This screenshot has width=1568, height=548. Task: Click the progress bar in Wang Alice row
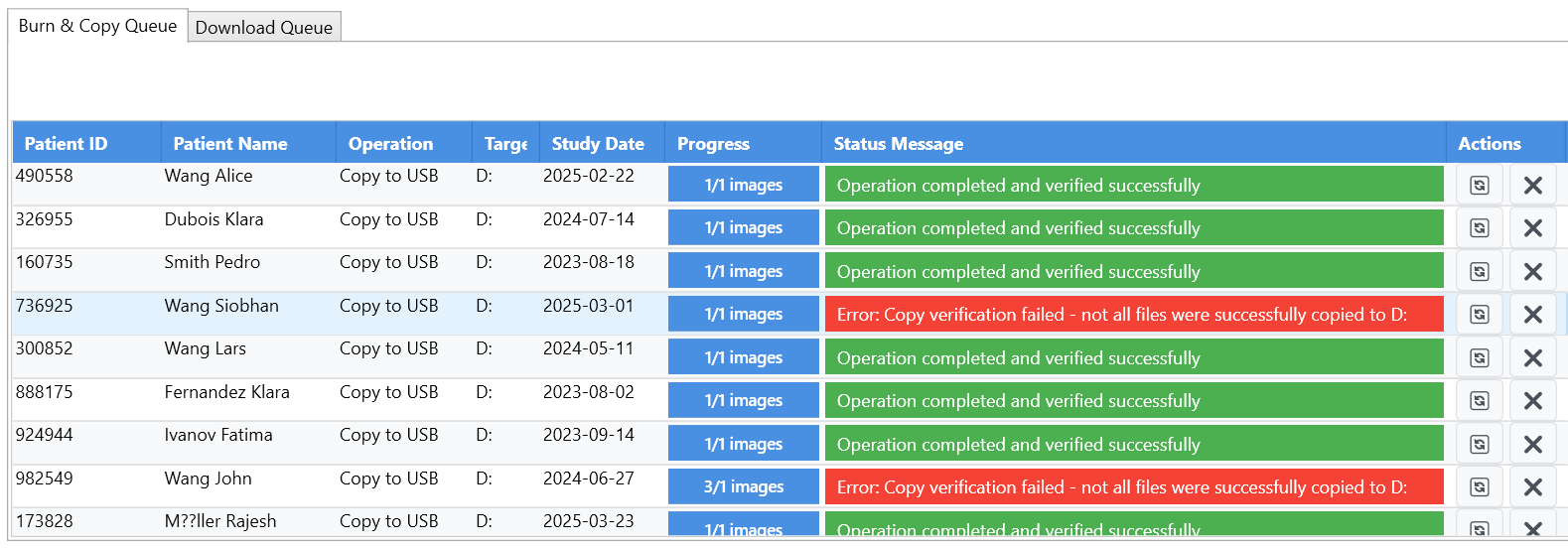coord(743,186)
